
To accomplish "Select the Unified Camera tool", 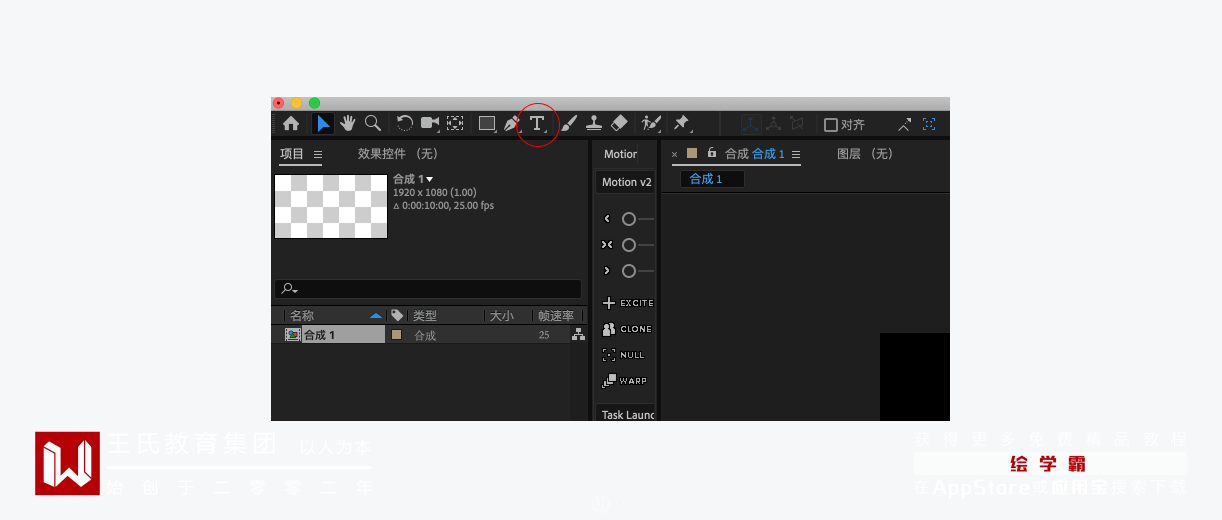I will 430,124.
